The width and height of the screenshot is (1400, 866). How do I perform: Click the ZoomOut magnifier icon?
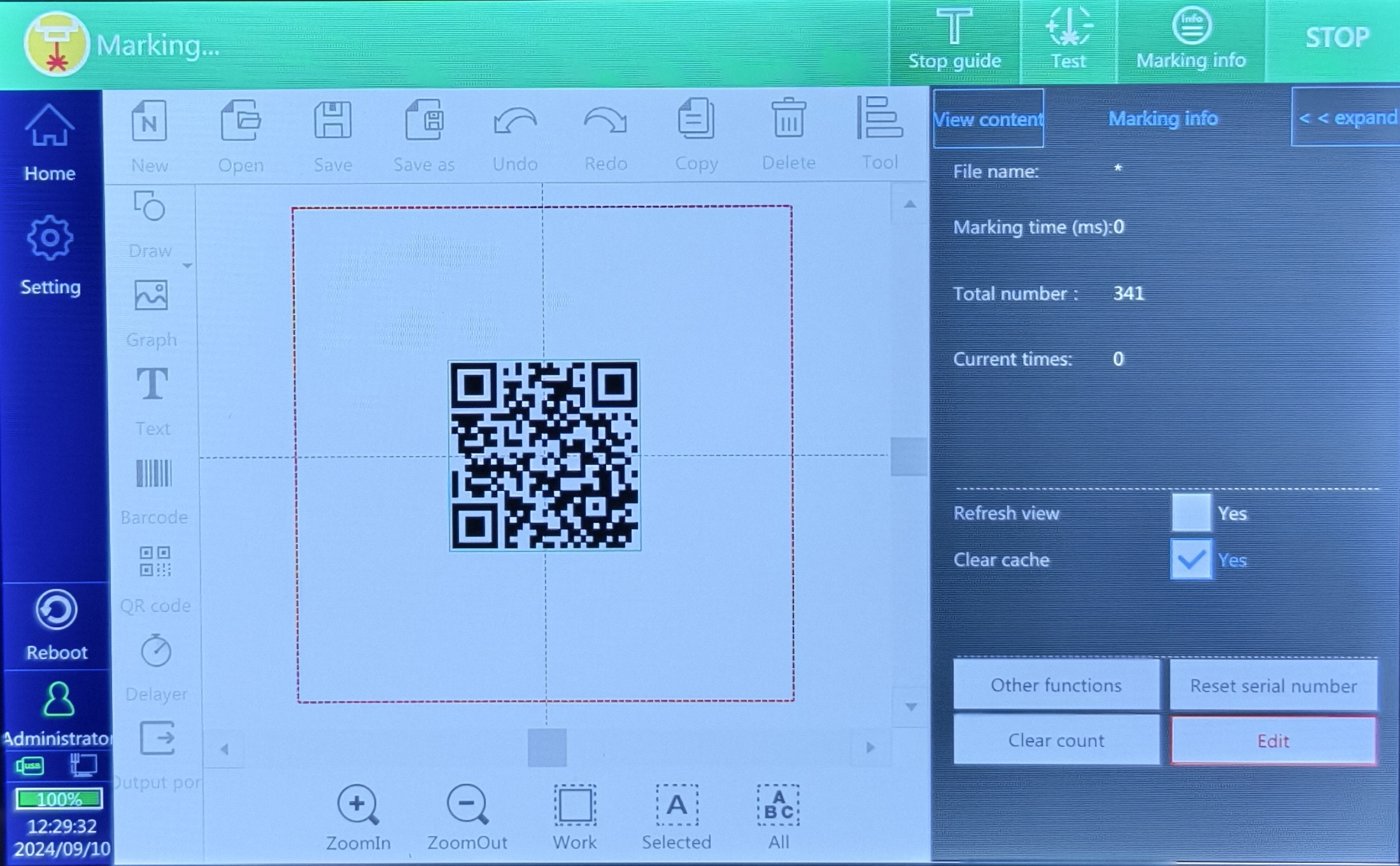[x=467, y=805]
